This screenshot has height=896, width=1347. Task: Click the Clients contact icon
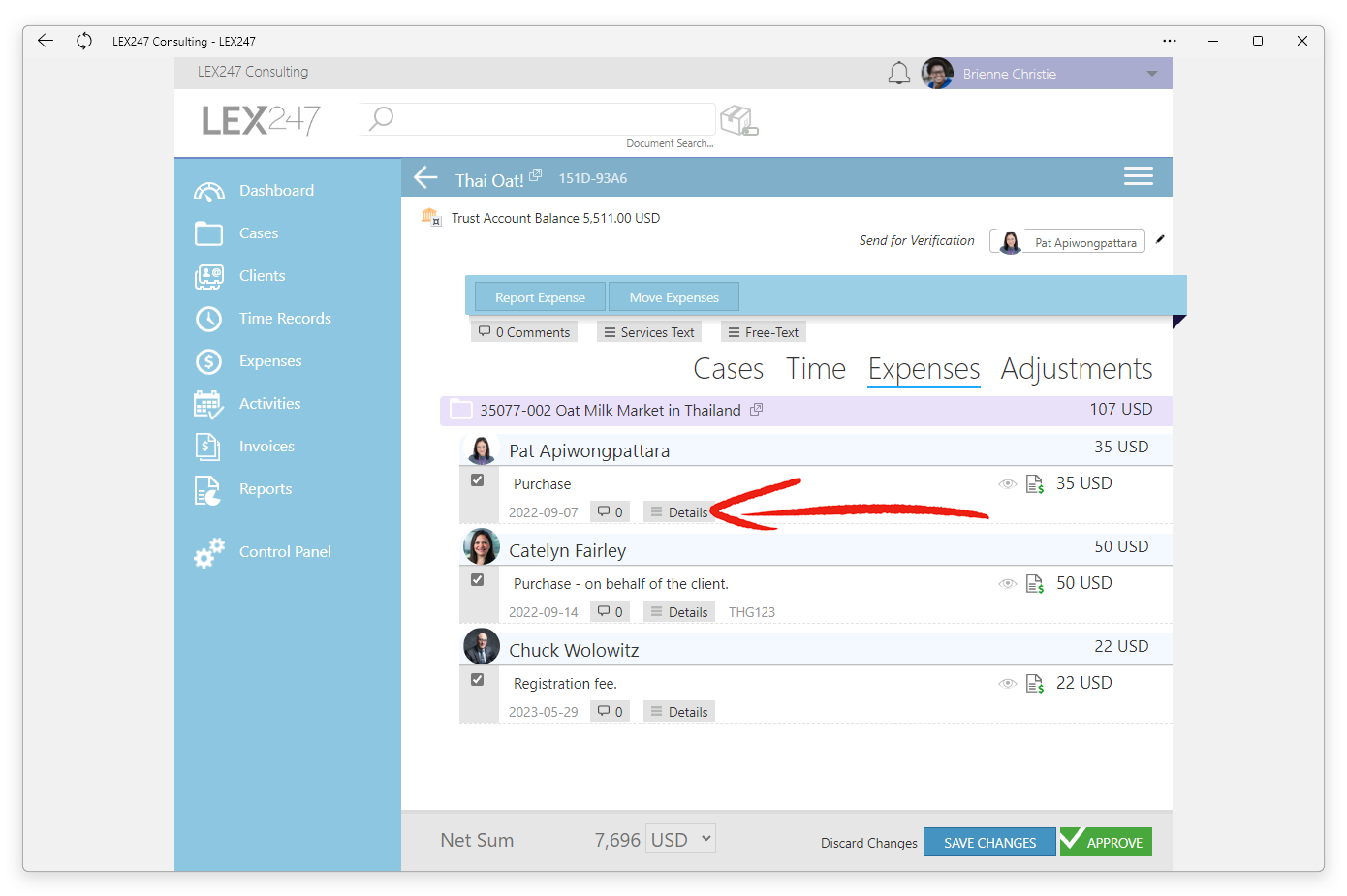(208, 277)
